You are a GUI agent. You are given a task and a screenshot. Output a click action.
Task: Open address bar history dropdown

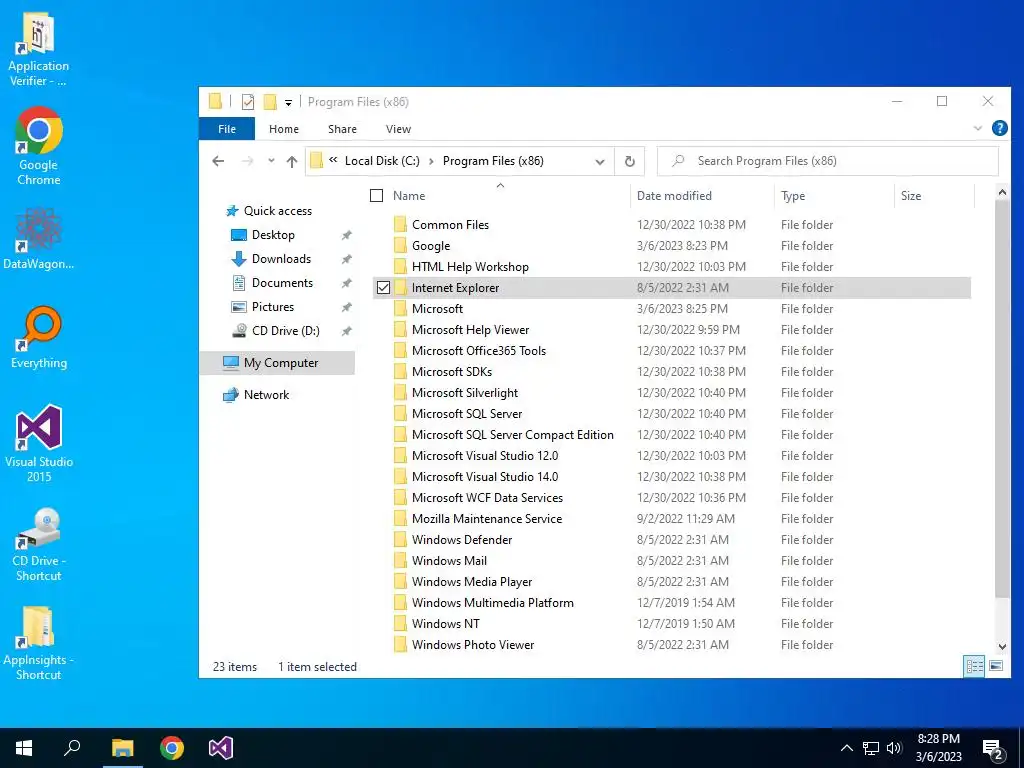(x=600, y=161)
